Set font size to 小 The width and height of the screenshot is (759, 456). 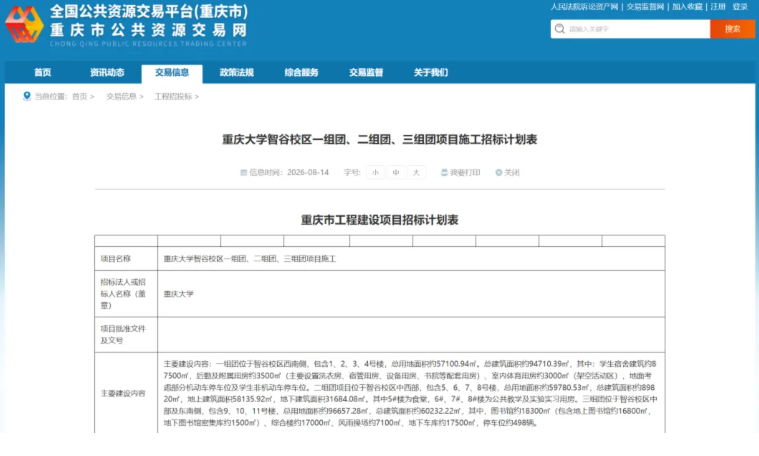pos(375,172)
